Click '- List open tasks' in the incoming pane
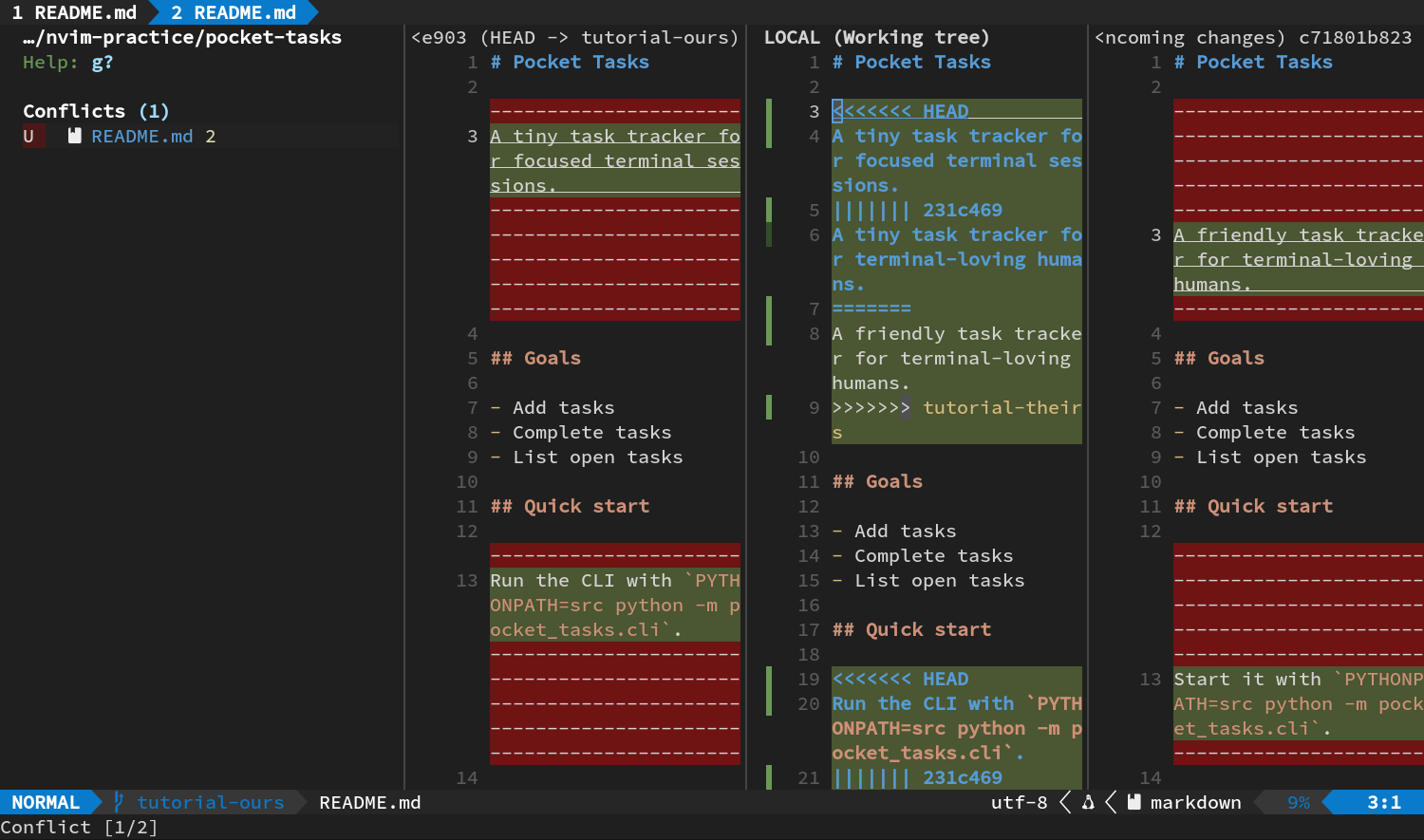Image resolution: width=1424 pixels, height=840 pixels. click(x=1270, y=457)
